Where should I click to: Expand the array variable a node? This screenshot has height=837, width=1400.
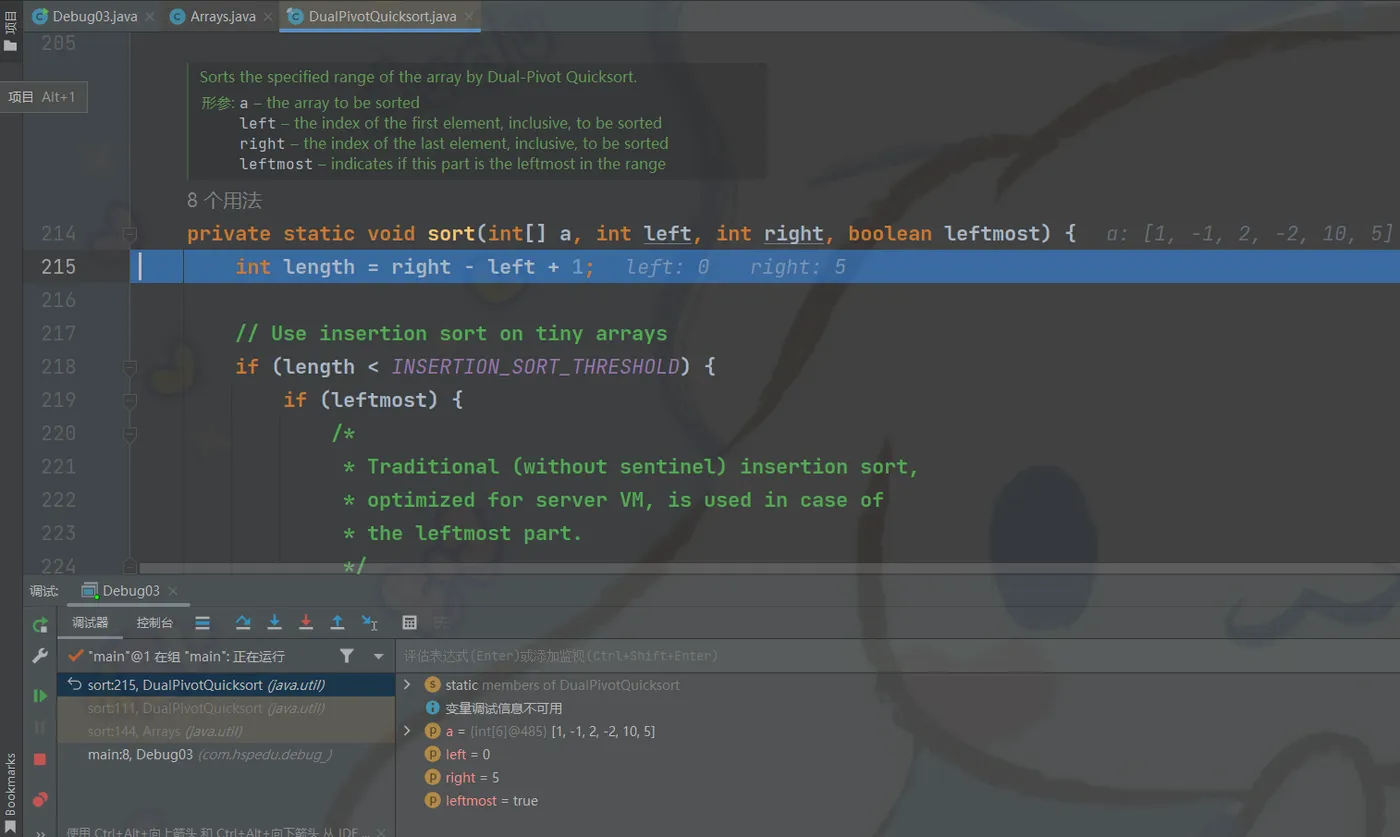[x=407, y=731]
